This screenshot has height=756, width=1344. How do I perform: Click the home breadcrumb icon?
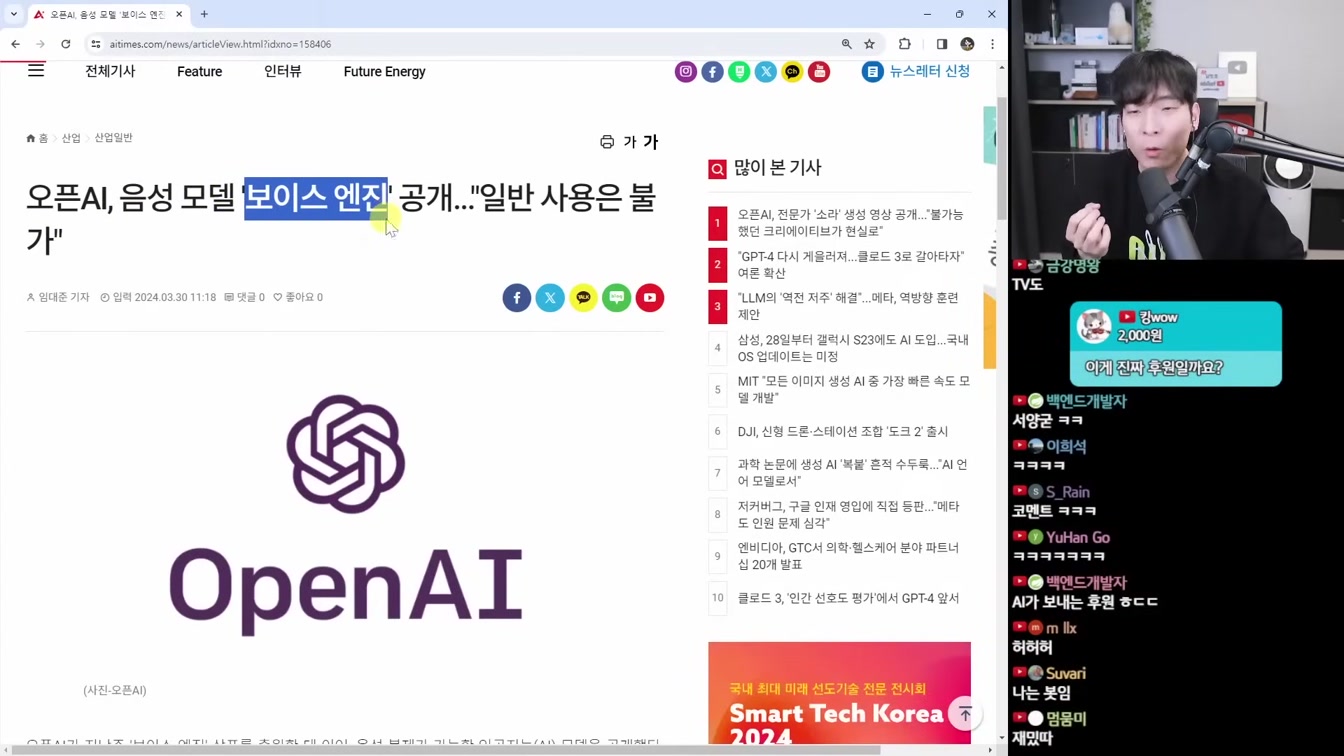(x=31, y=138)
